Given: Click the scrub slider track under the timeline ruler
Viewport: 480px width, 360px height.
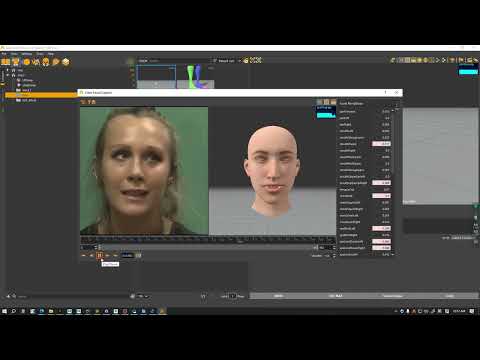Looking at the screenshot, I should click(207, 247).
